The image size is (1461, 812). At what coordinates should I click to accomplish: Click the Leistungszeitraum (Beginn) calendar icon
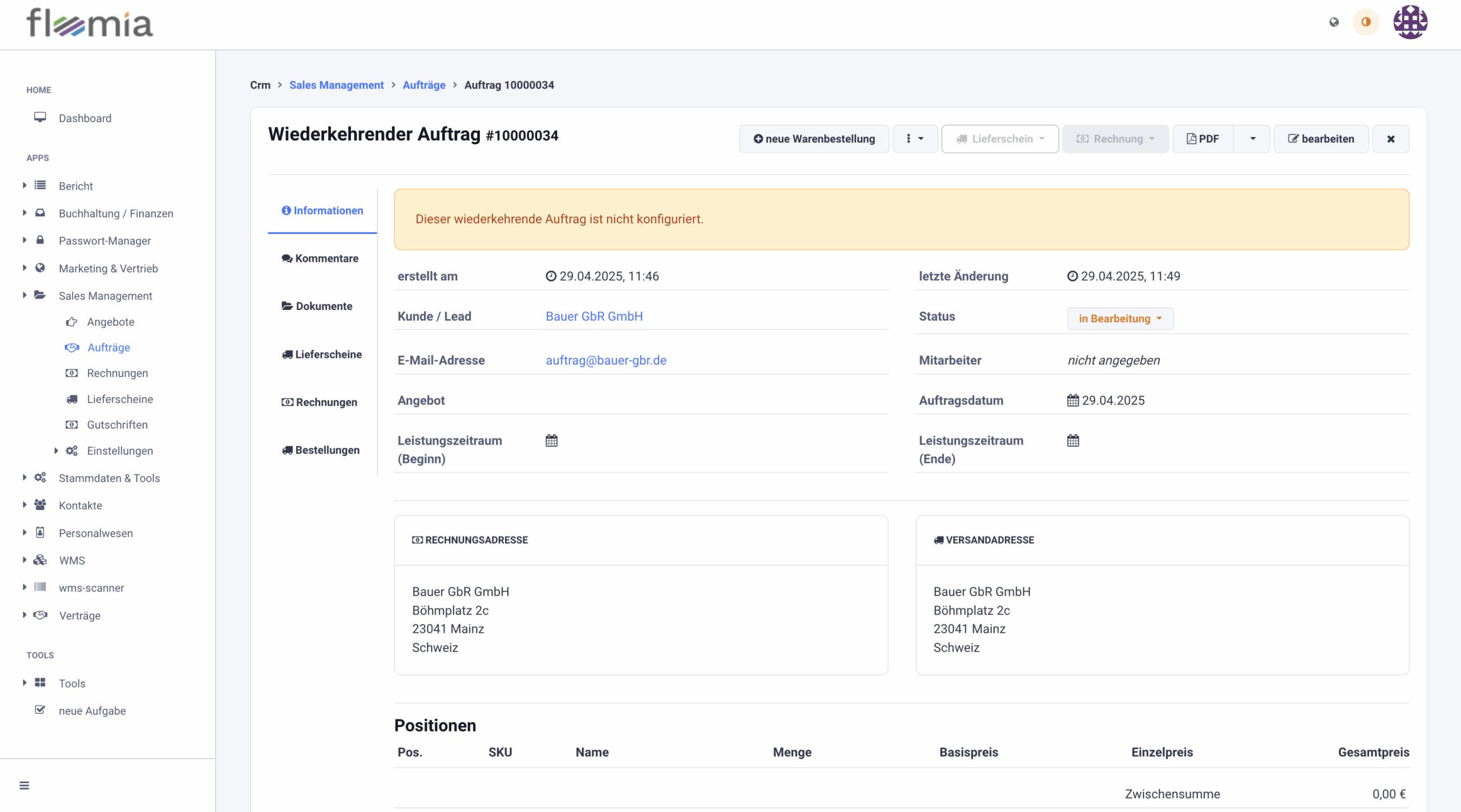pos(551,441)
